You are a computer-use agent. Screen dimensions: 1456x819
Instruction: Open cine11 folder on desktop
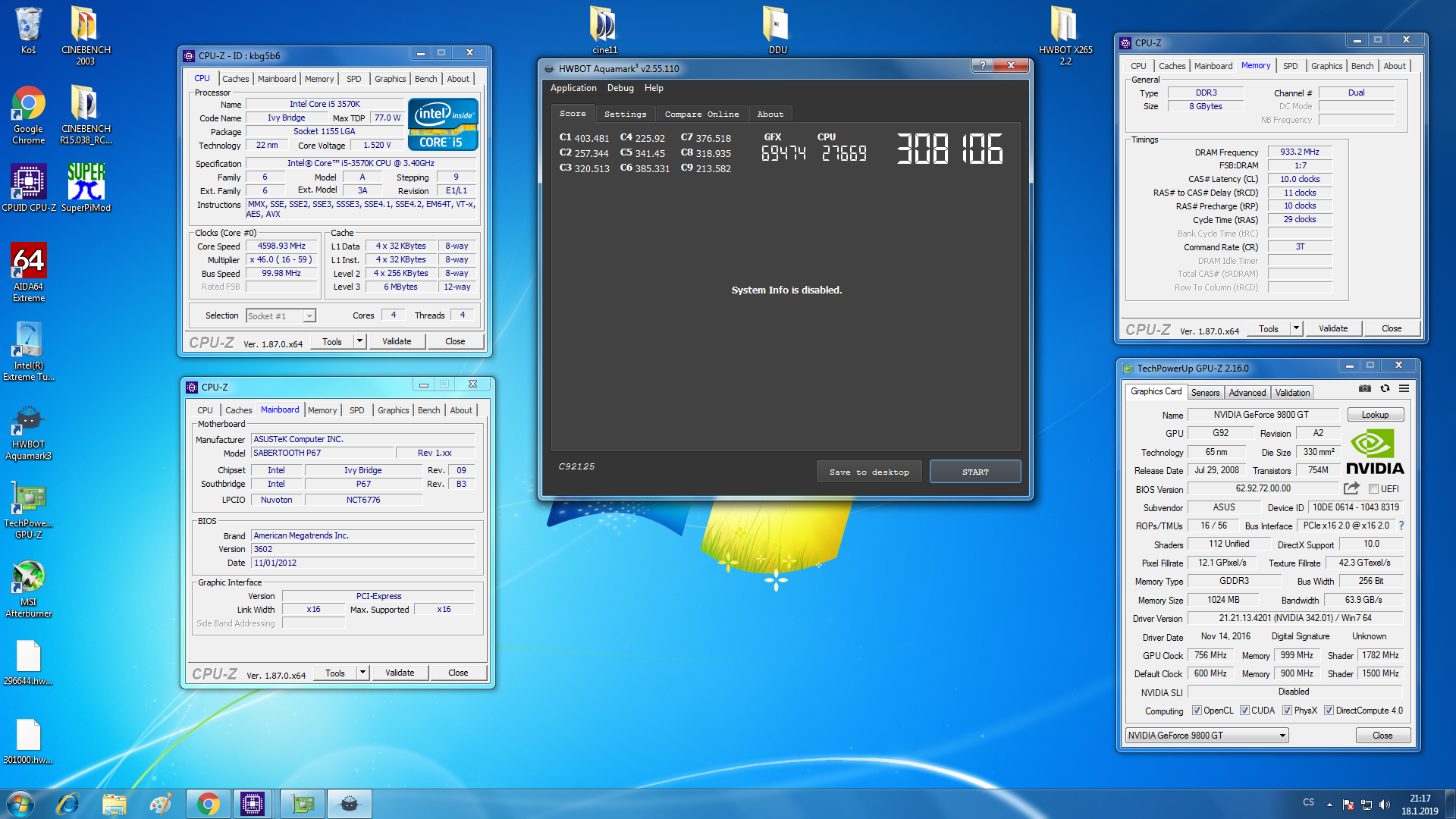coord(604,30)
